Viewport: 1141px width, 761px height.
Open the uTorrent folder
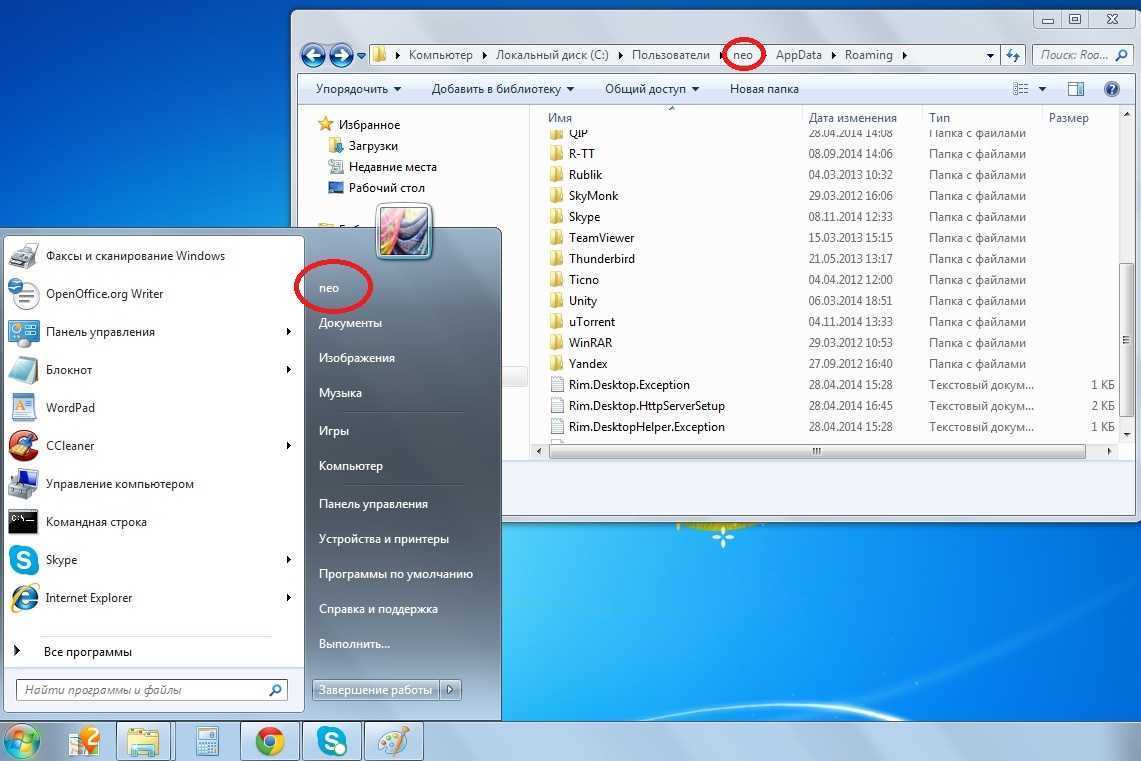pyautogui.click(x=592, y=322)
